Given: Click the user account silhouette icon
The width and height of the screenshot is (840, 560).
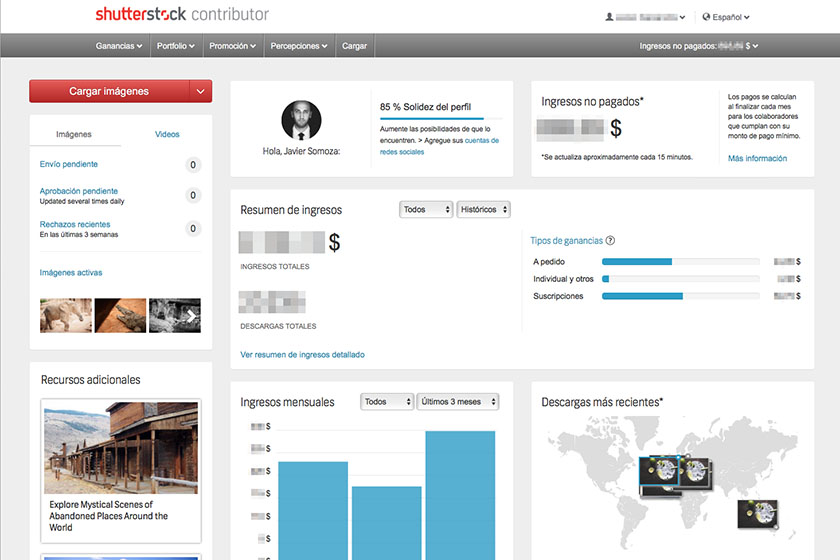Looking at the screenshot, I should tap(609, 17).
